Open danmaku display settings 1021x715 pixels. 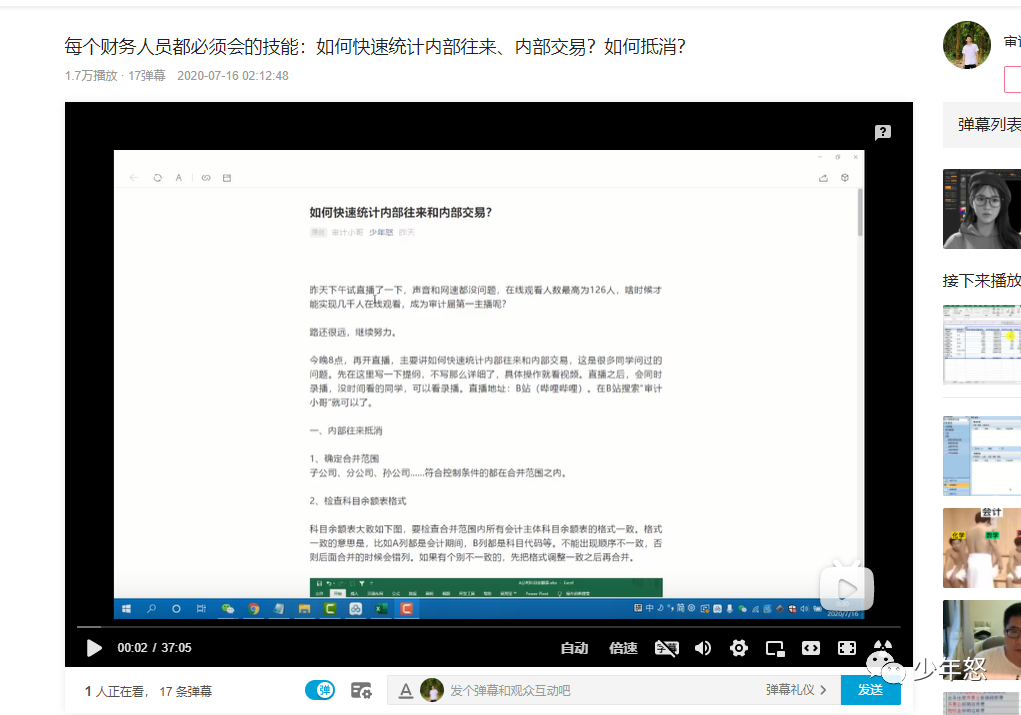coord(361,689)
